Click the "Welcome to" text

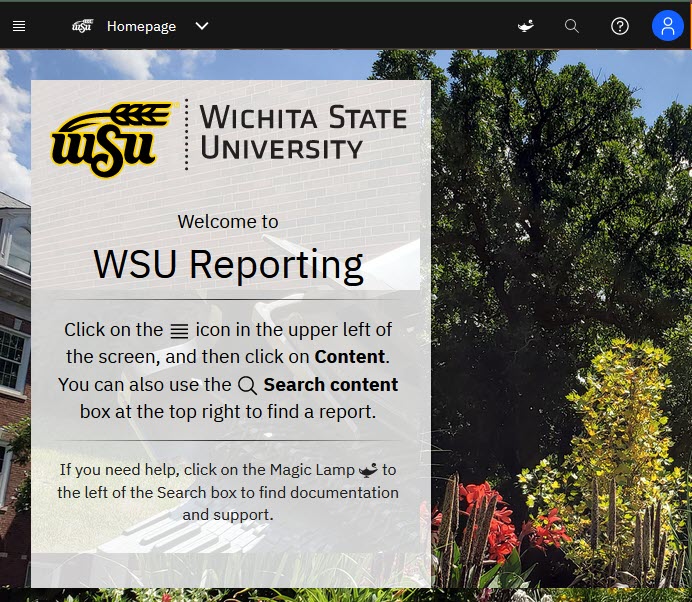point(228,222)
